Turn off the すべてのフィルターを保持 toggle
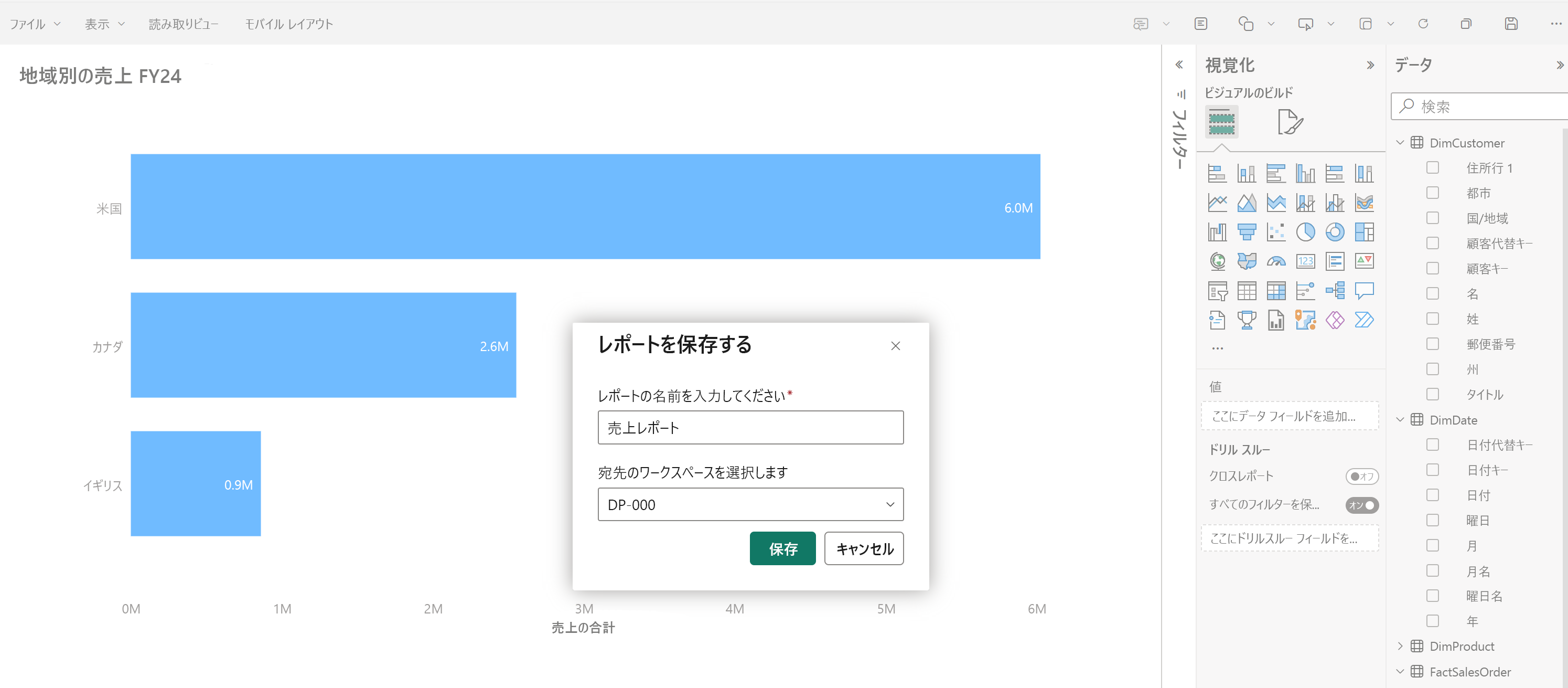The width and height of the screenshot is (1568, 688). pyautogui.click(x=1362, y=505)
